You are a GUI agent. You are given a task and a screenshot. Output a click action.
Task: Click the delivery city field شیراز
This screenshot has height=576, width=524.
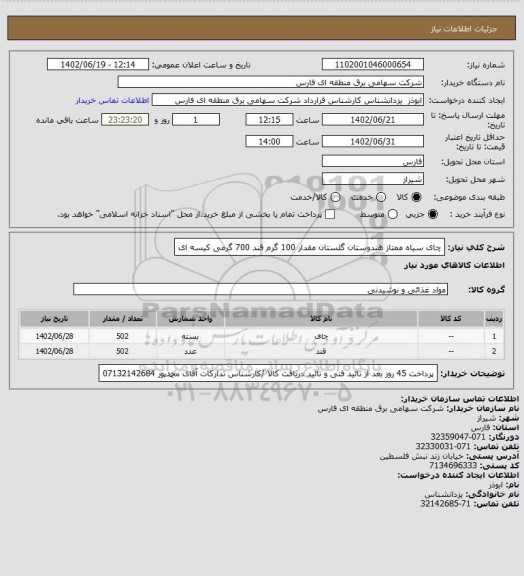[x=373, y=179]
